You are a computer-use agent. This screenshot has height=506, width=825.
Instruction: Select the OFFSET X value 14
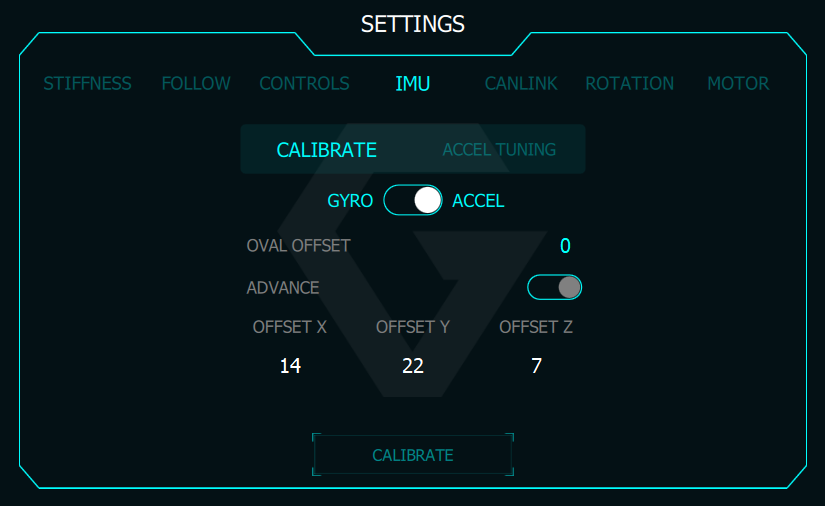290,366
